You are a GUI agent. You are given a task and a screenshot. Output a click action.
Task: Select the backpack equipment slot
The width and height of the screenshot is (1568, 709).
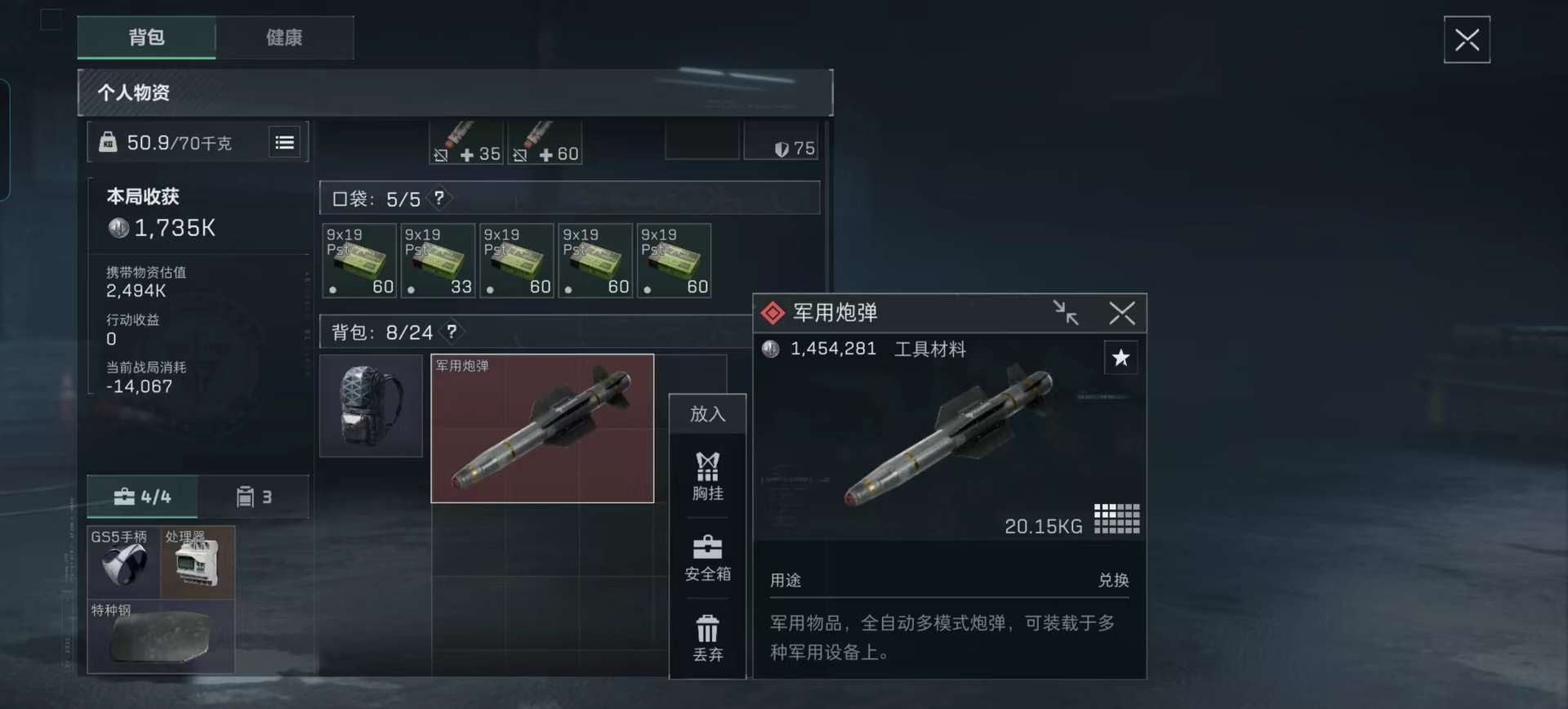click(371, 406)
